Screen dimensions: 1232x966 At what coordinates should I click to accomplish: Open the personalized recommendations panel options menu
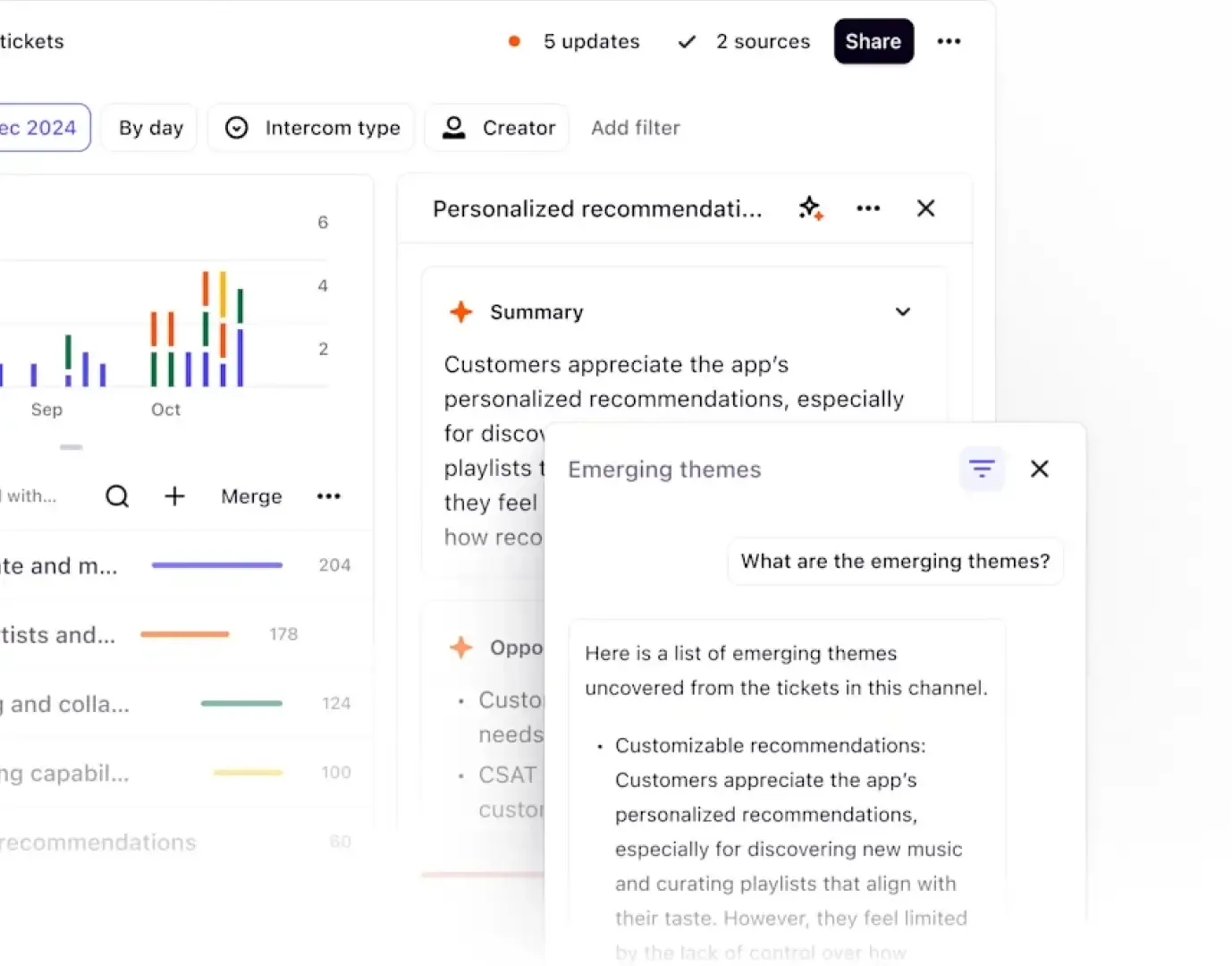click(x=867, y=208)
